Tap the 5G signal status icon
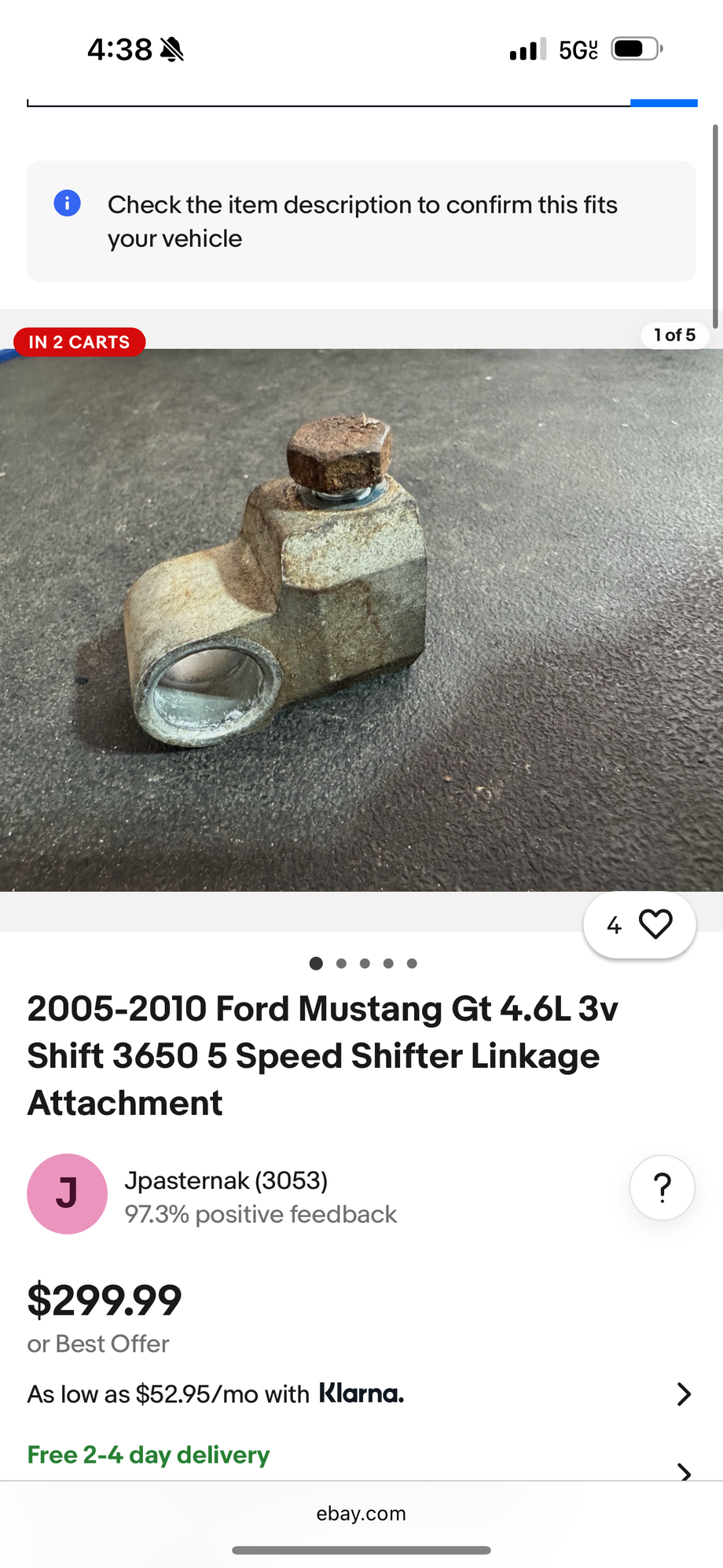 coord(578,50)
